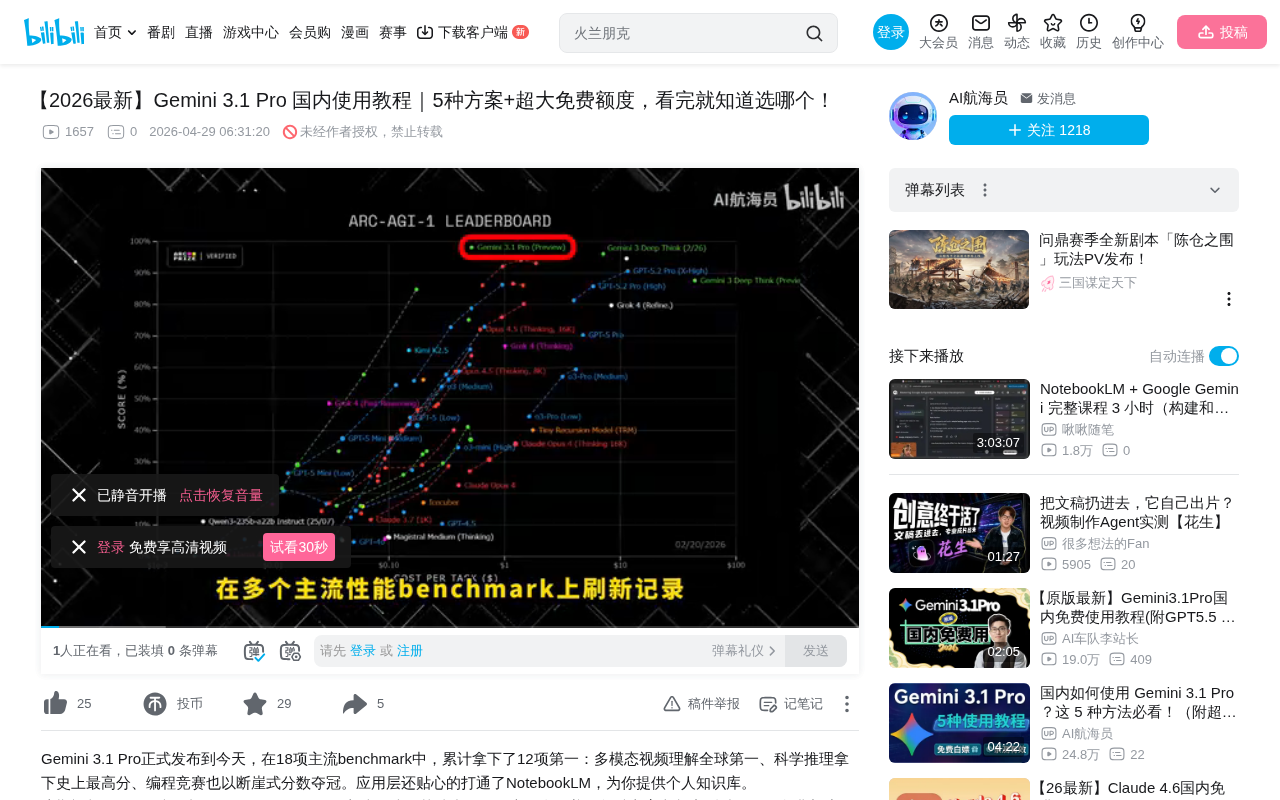Screen dimensions: 1280x800
Task: Go to 直播 in the top navigation
Action: (x=199, y=32)
